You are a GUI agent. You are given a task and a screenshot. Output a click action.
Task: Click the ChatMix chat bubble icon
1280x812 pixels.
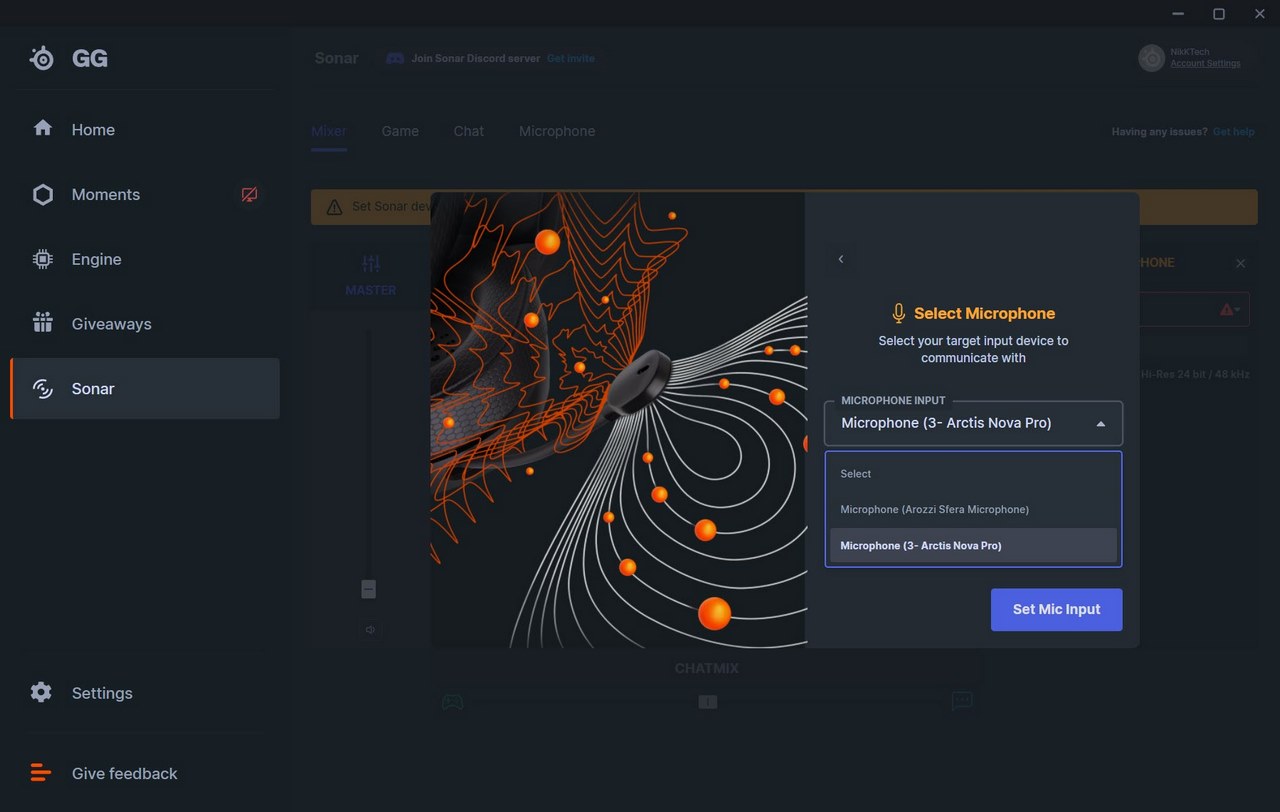click(x=962, y=701)
